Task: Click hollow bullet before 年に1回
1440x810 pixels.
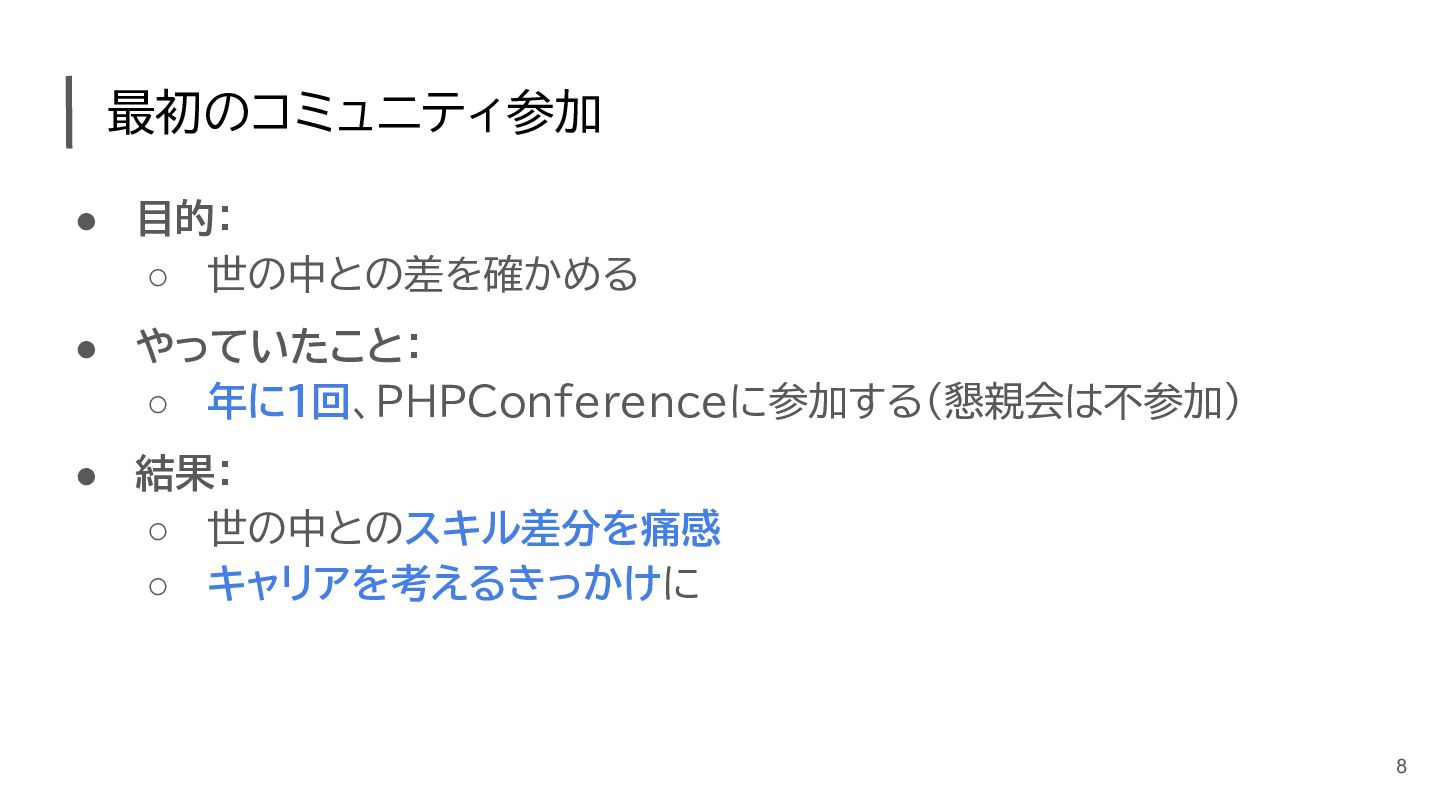Action: 158,404
